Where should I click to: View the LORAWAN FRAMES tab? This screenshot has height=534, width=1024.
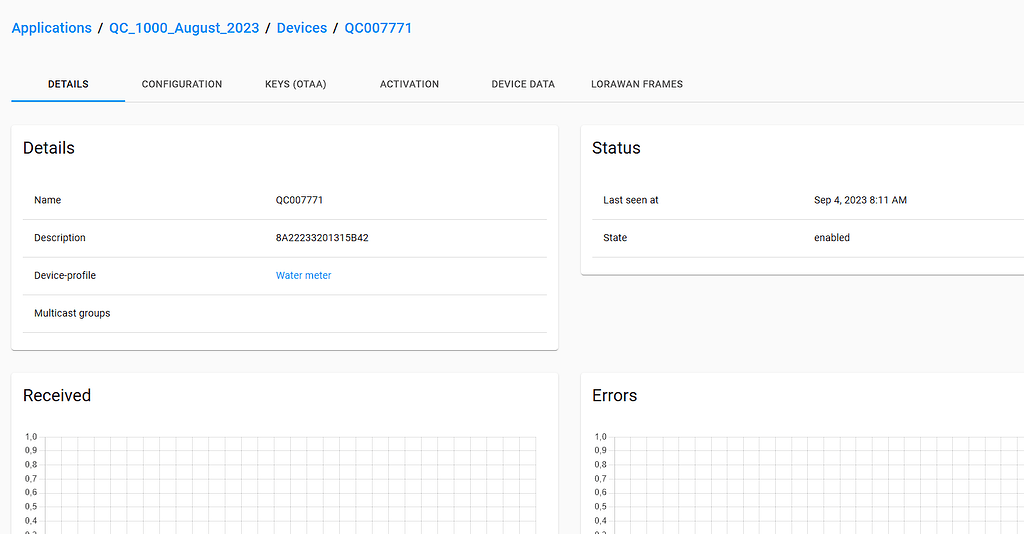pyautogui.click(x=637, y=84)
